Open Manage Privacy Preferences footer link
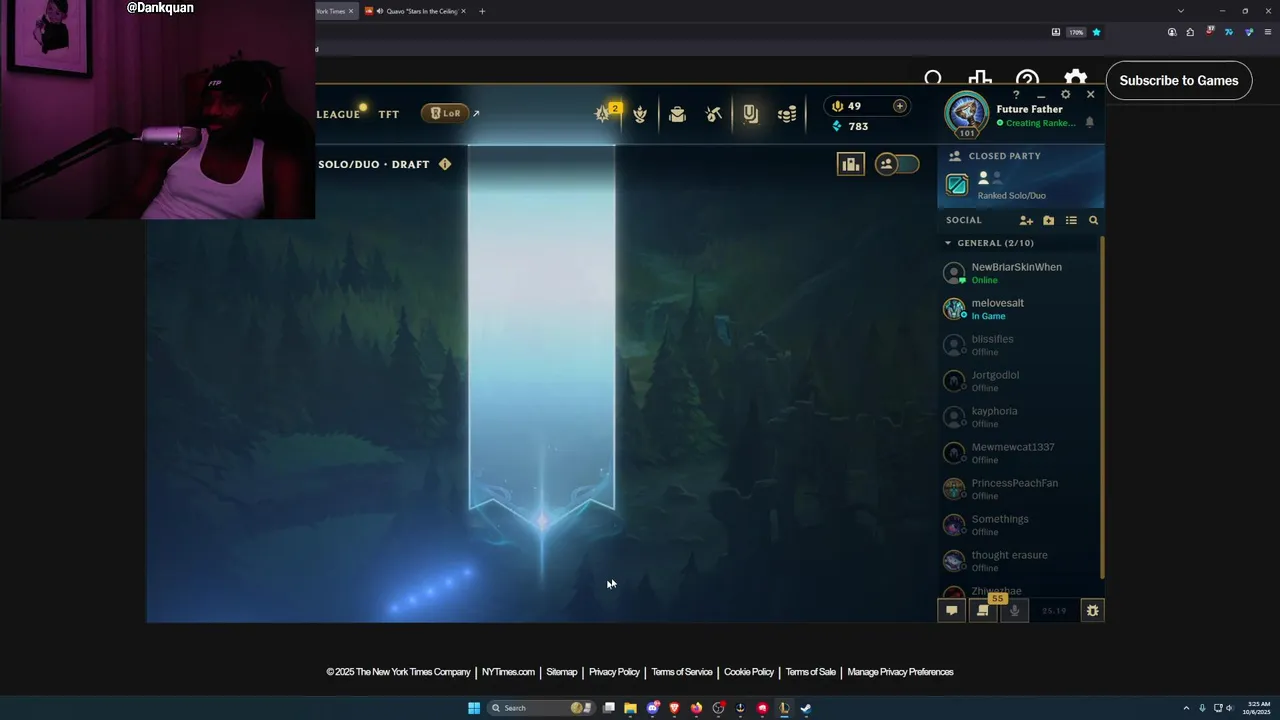Viewport: 1280px width, 720px height. click(x=900, y=672)
